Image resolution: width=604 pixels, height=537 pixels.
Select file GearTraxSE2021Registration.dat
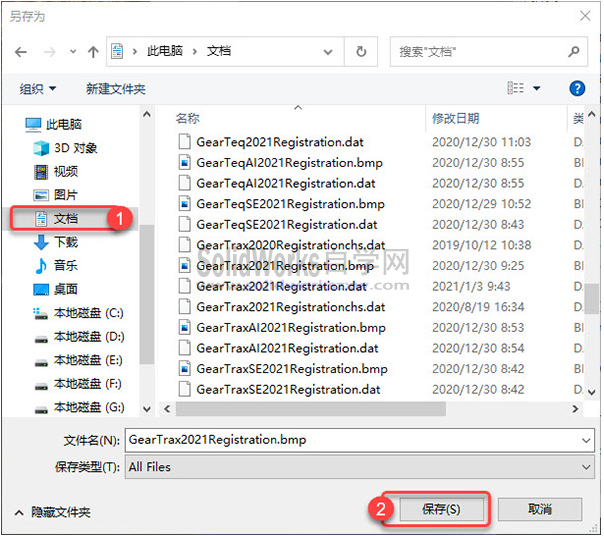coord(288,389)
